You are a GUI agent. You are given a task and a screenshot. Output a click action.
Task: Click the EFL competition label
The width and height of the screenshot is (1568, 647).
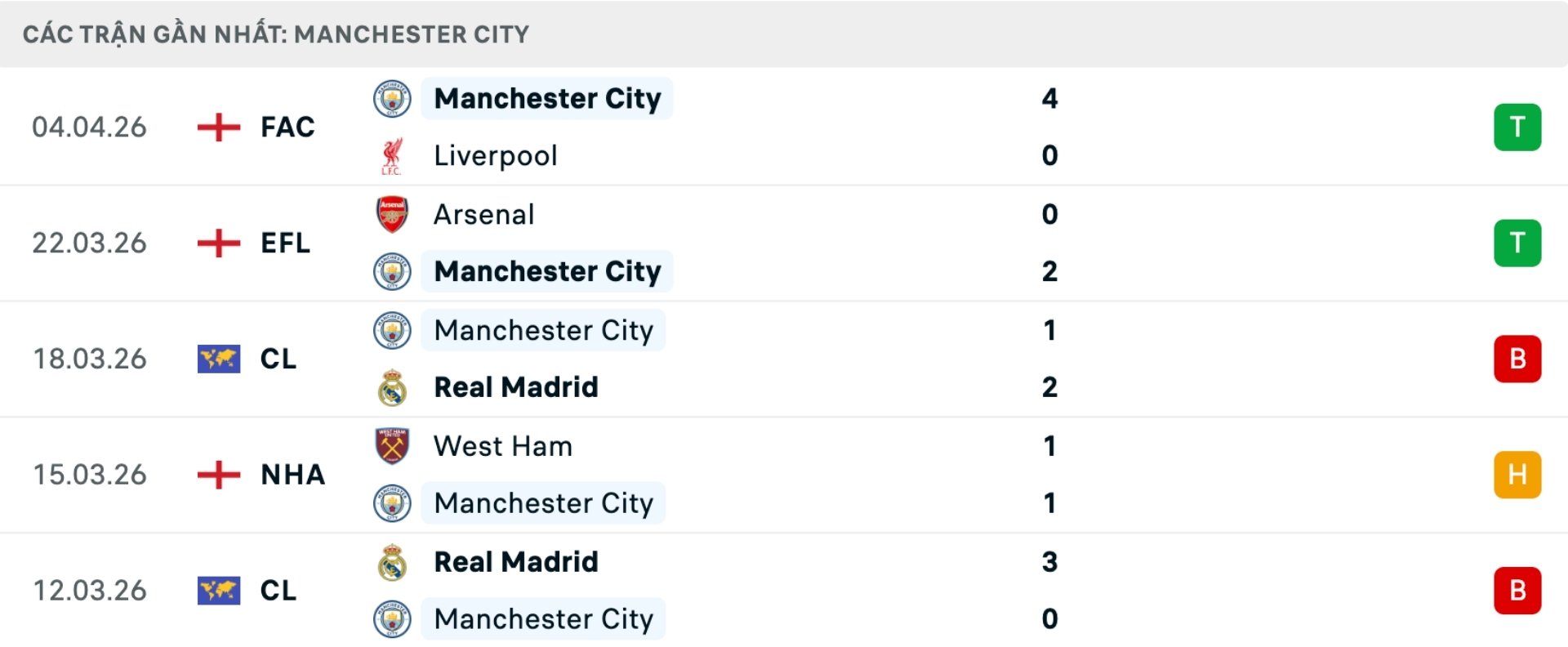(x=285, y=243)
